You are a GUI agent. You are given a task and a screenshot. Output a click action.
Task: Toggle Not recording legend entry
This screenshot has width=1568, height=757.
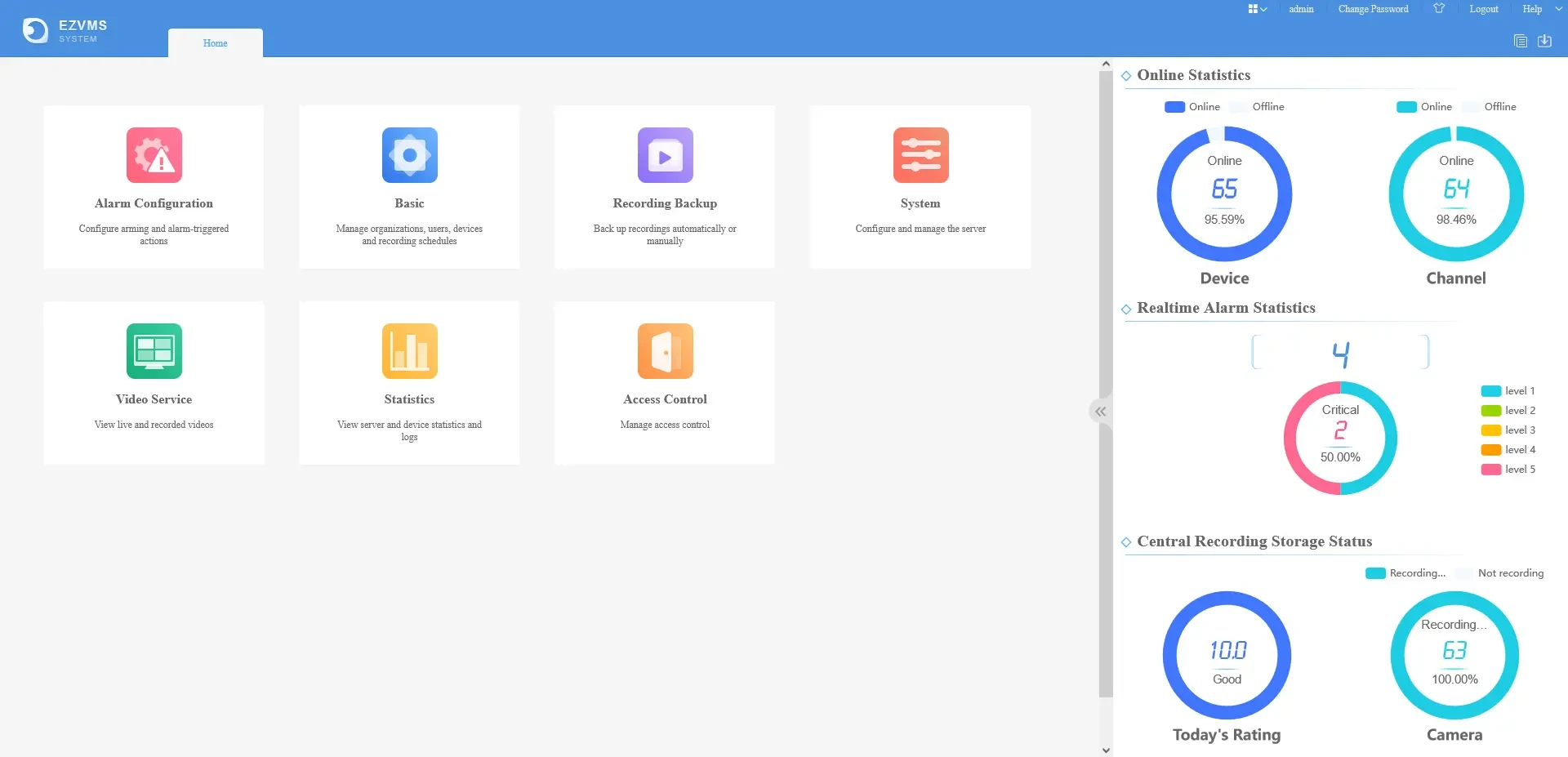(x=1499, y=573)
